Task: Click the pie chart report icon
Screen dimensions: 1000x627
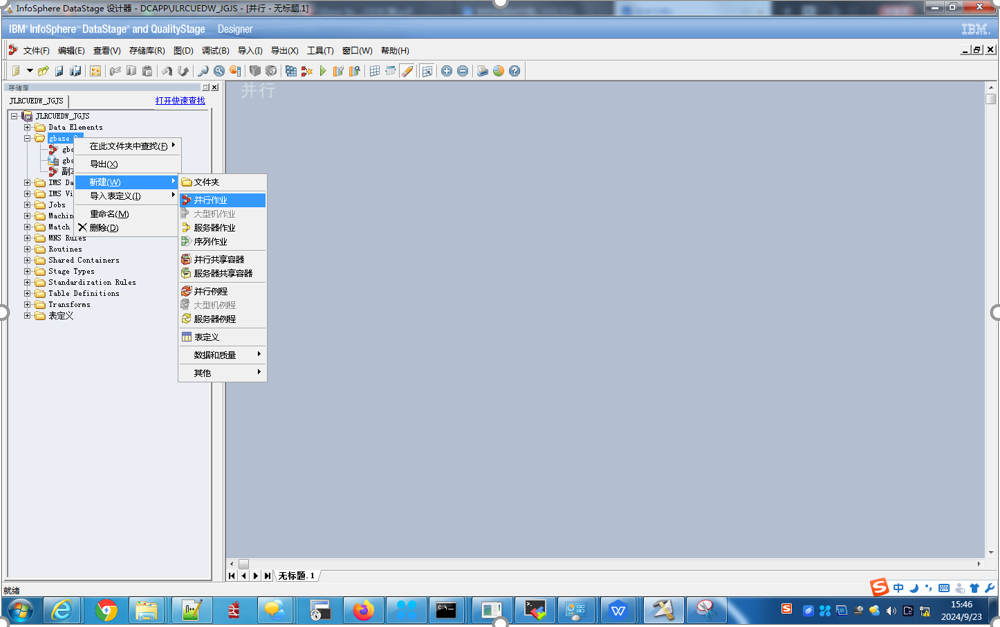Action: [x=498, y=71]
